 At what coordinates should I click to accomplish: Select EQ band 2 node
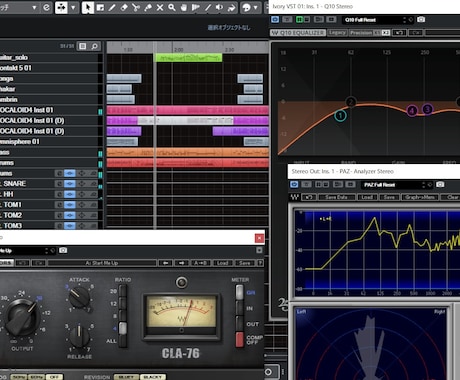click(351, 102)
